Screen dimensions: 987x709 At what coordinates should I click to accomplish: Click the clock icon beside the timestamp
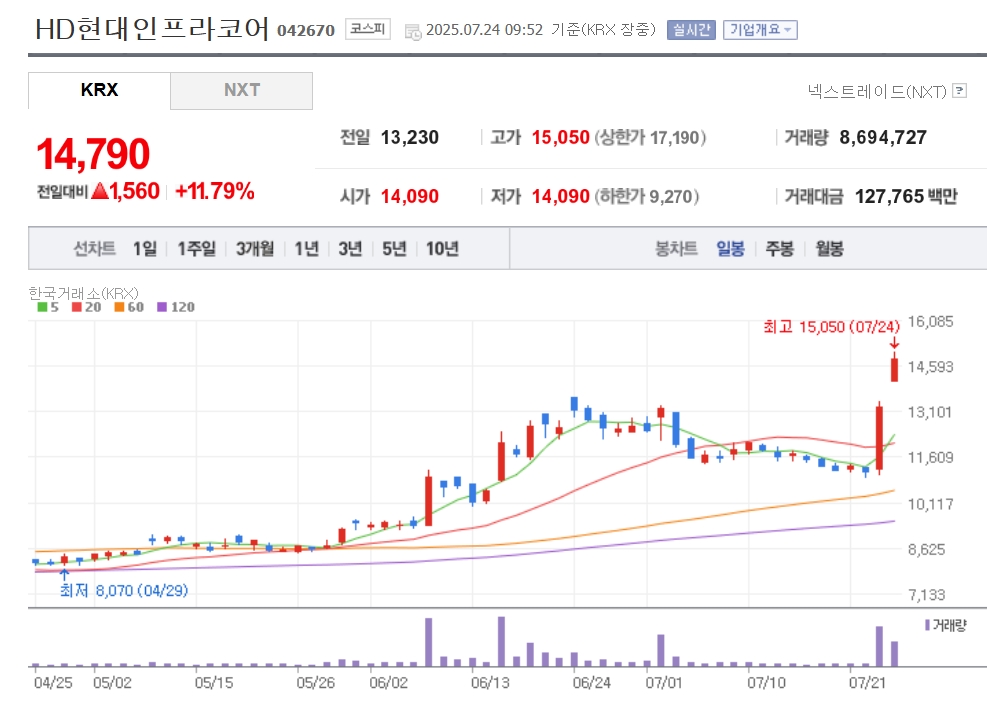coord(413,31)
